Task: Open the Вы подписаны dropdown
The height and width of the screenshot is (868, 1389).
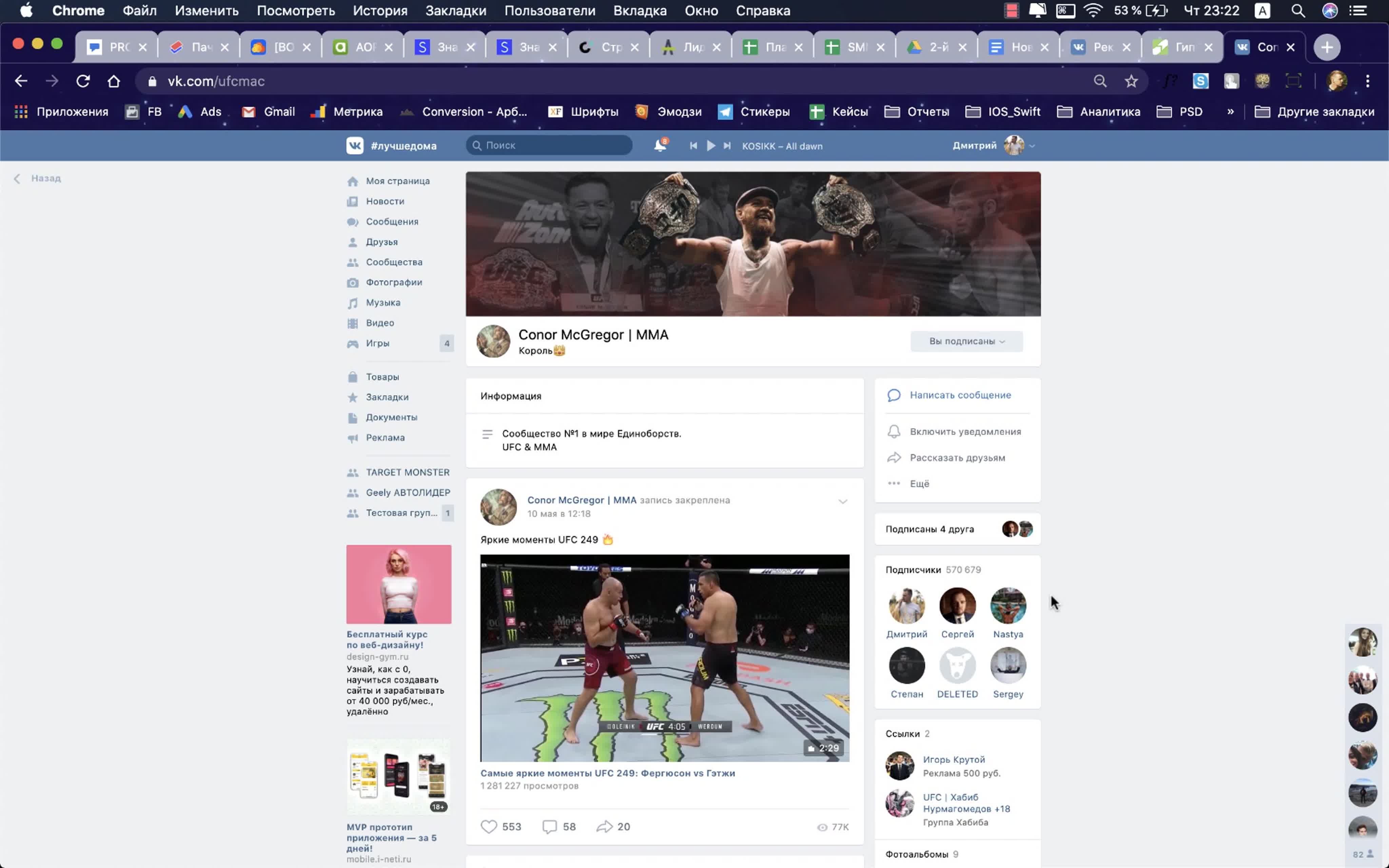Action: [x=966, y=341]
